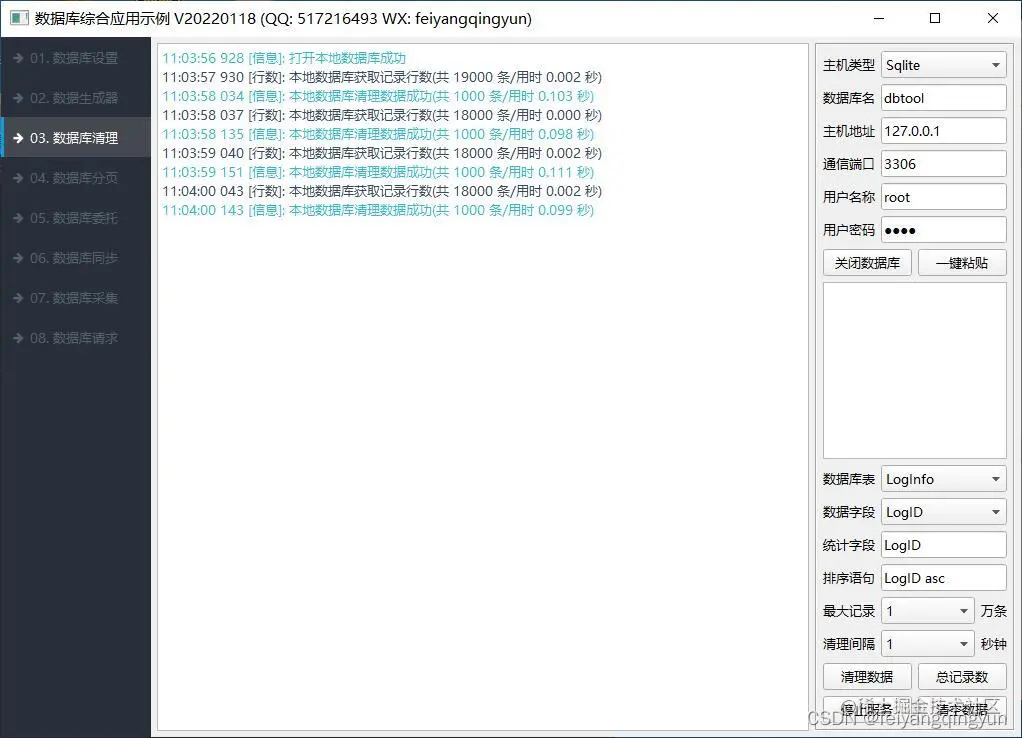Click the empty text box below 关闭数据库
This screenshot has height=738, width=1022.
click(x=914, y=370)
